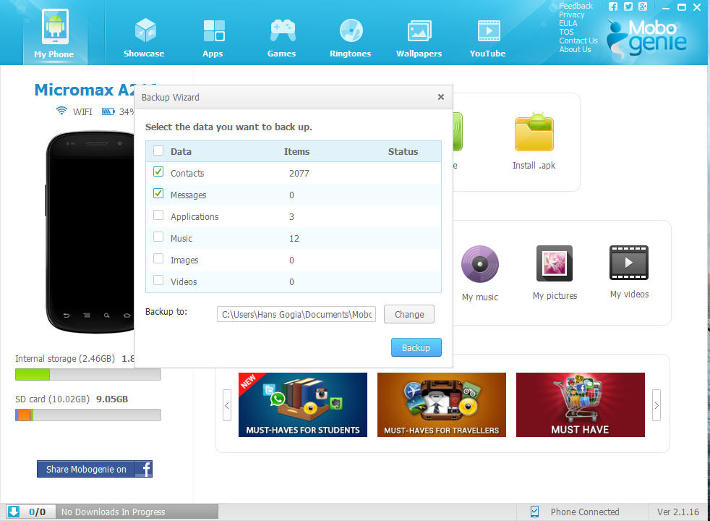Viewport: 710px width, 521px height.
Task: Toggle the select-all Data checkbox
Action: pyautogui.click(x=158, y=150)
